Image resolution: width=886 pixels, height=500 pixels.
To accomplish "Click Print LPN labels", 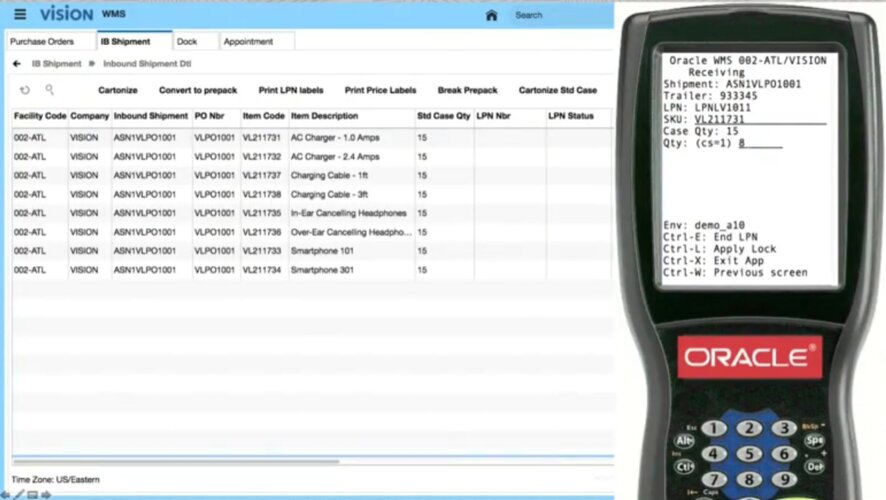I will click(x=291, y=90).
